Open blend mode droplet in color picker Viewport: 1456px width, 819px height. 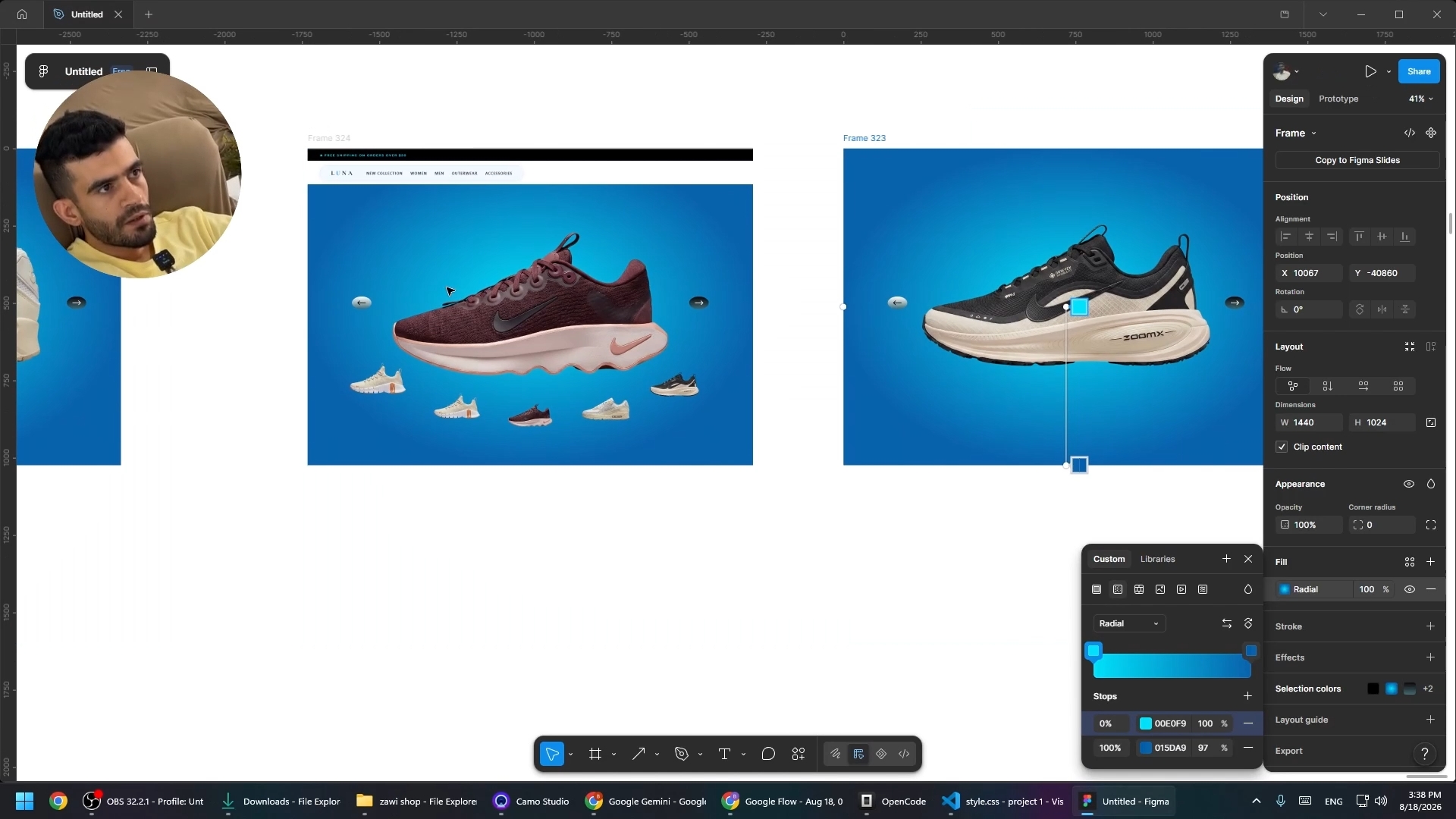tap(1248, 589)
